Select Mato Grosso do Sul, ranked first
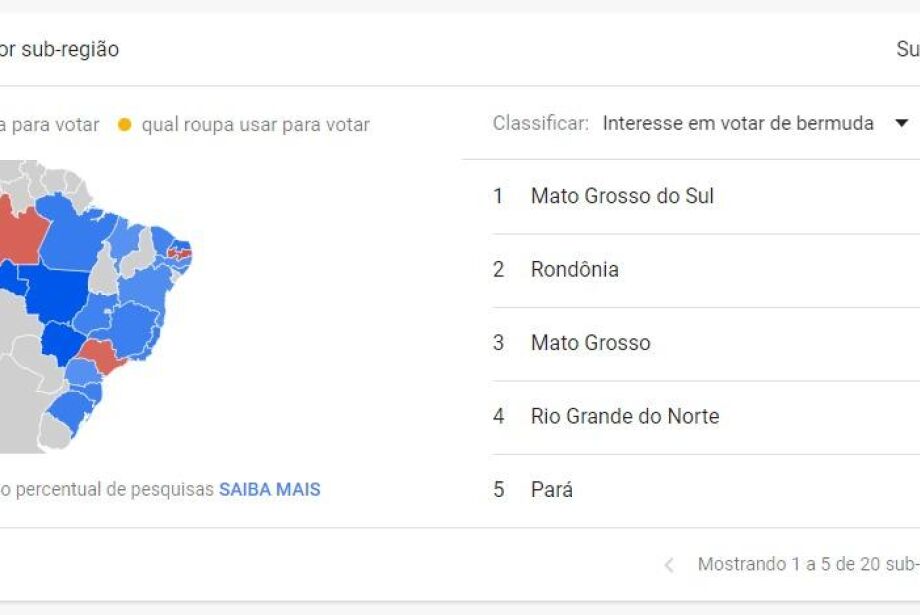This screenshot has width=920, height=615. pos(622,196)
